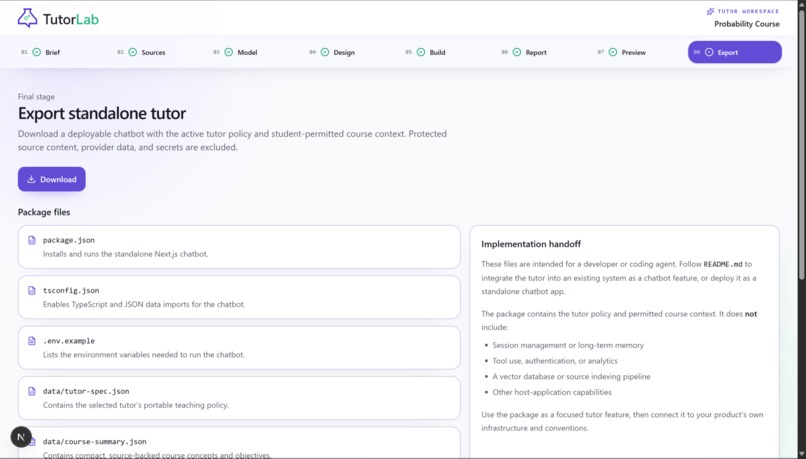The width and height of the screenshot is (806, 459).
Task: Click the Probability Course workspace label
Action: click(746, 24)
